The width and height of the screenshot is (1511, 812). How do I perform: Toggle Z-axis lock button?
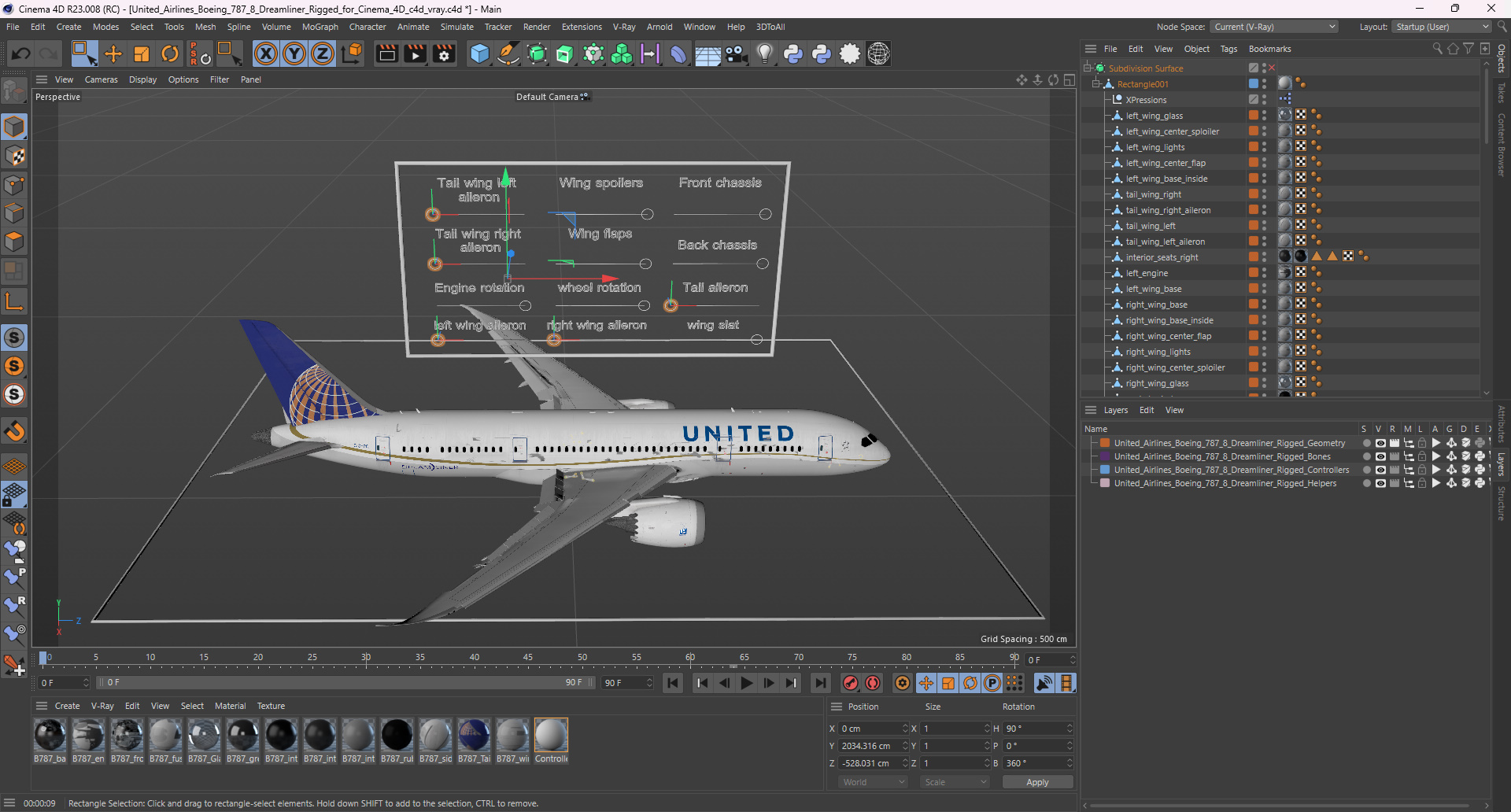pos(323,54)
